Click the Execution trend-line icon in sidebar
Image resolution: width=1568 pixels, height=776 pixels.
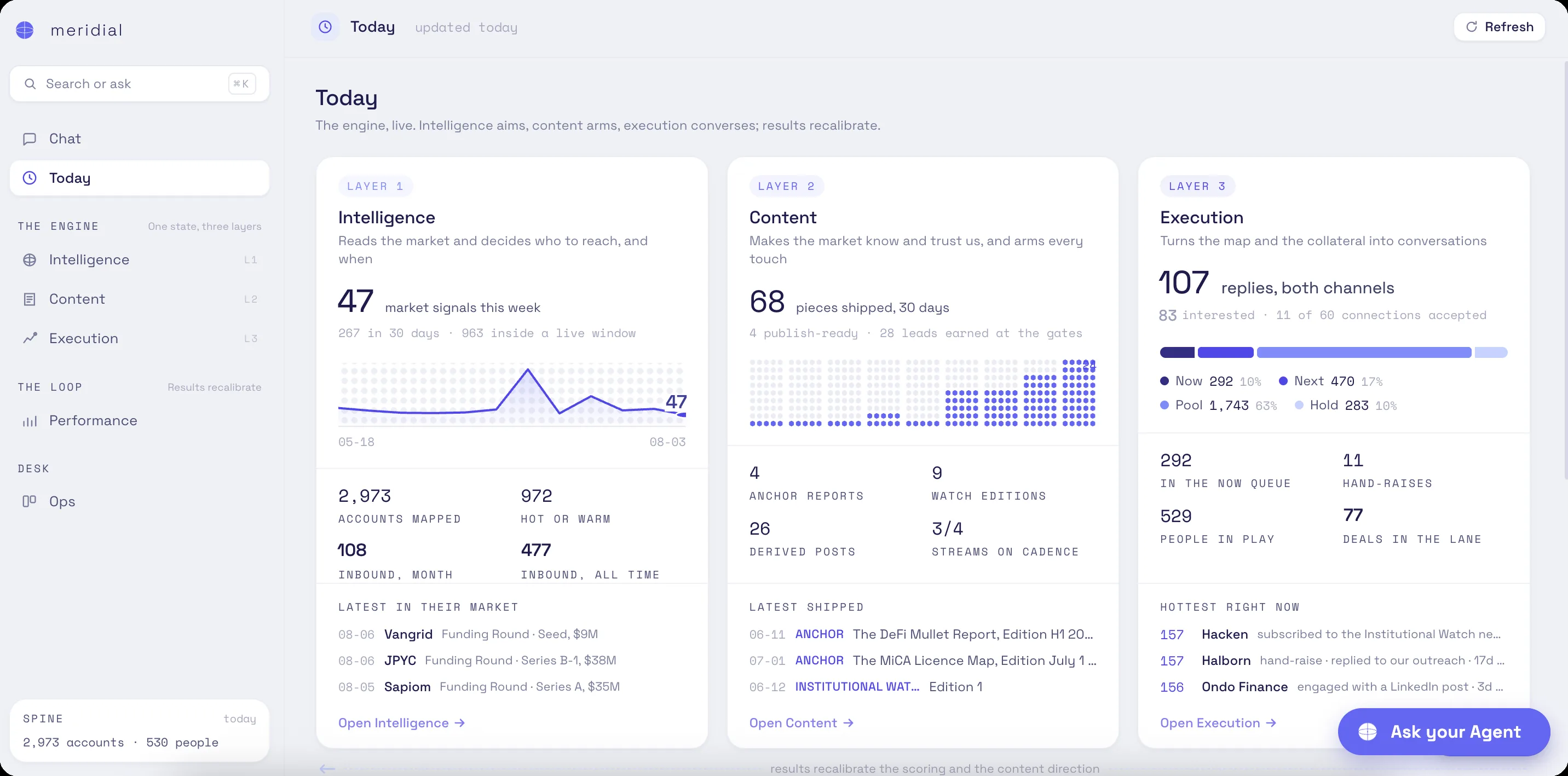tap(30, 338)
